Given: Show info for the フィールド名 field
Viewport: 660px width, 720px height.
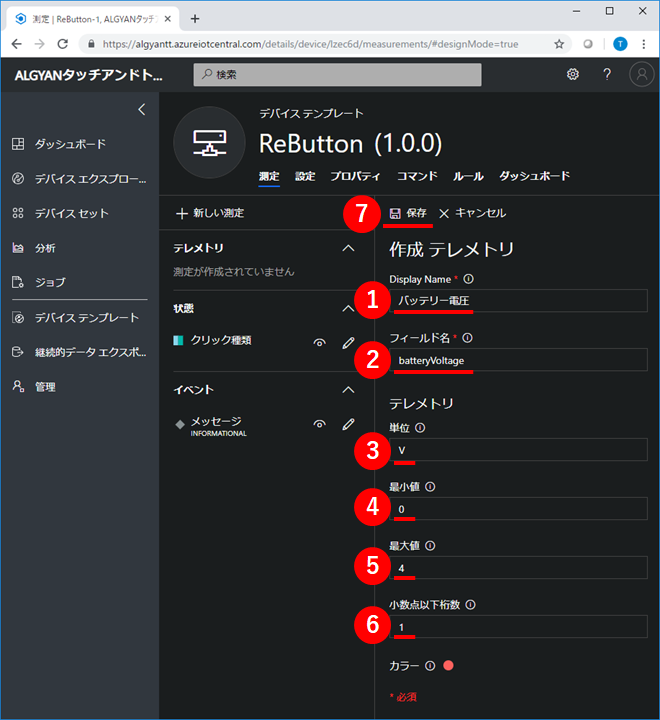Looking at the screenshot, I should (467, 338).
